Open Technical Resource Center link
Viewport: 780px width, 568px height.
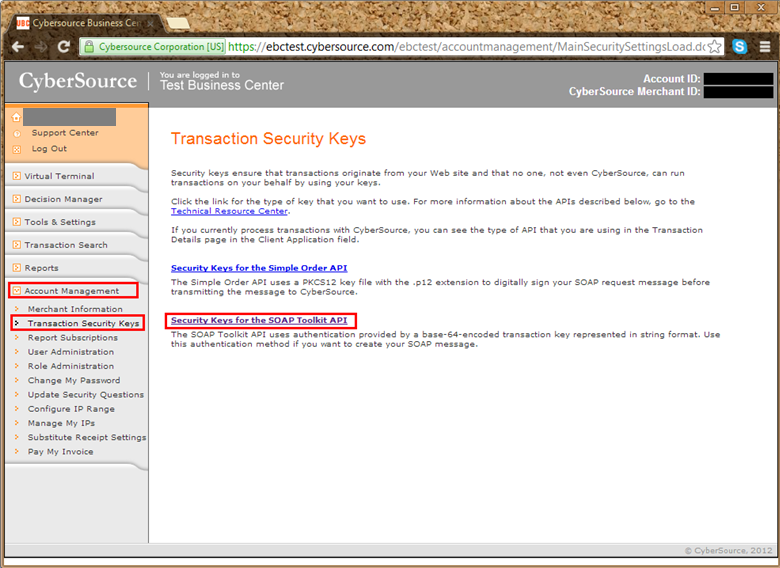coord(229,211)
